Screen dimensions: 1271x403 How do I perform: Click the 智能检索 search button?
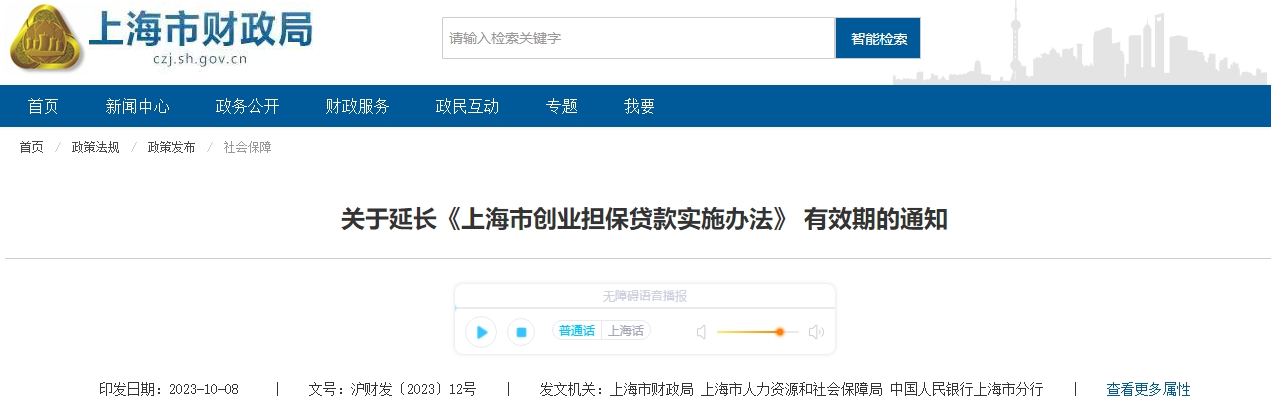(x=878, y=38)
